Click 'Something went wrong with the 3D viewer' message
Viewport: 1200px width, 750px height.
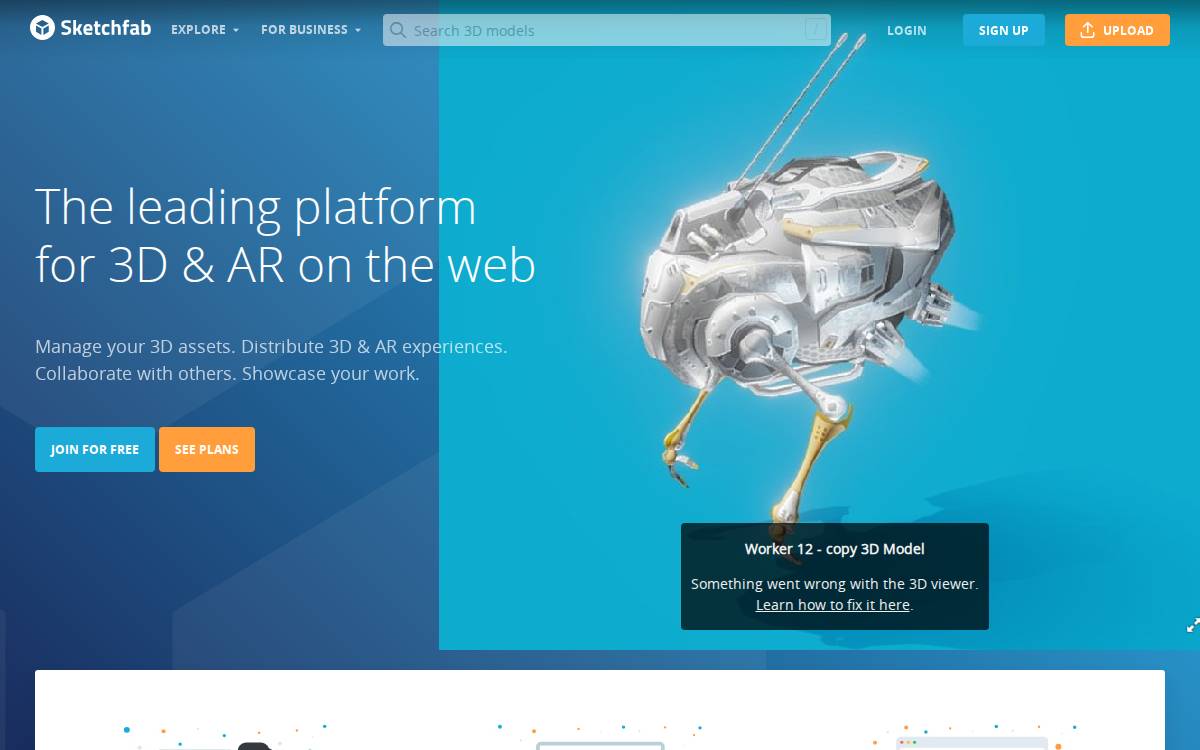point(835,584)
